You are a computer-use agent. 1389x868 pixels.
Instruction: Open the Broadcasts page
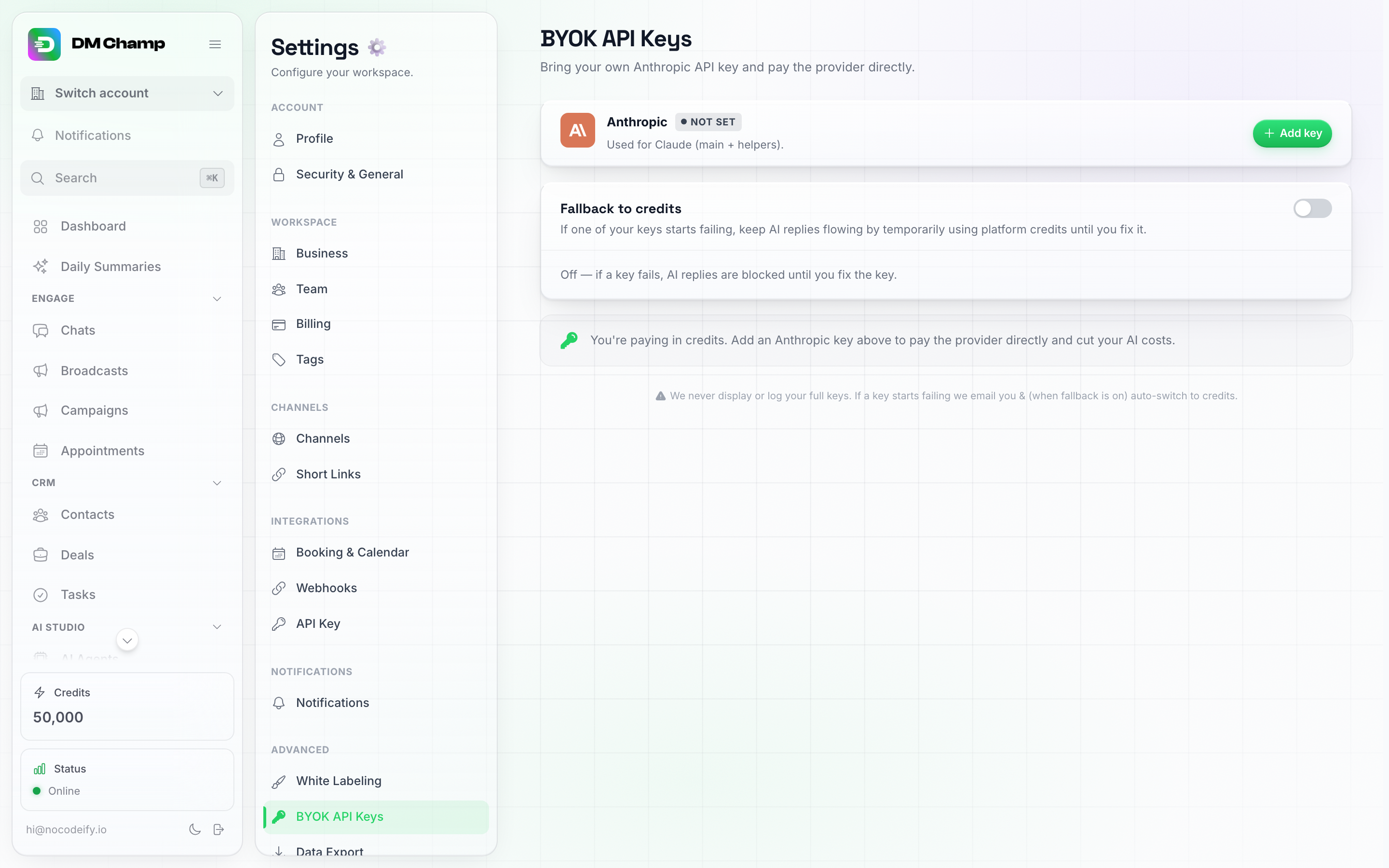(x=127, y=371)
